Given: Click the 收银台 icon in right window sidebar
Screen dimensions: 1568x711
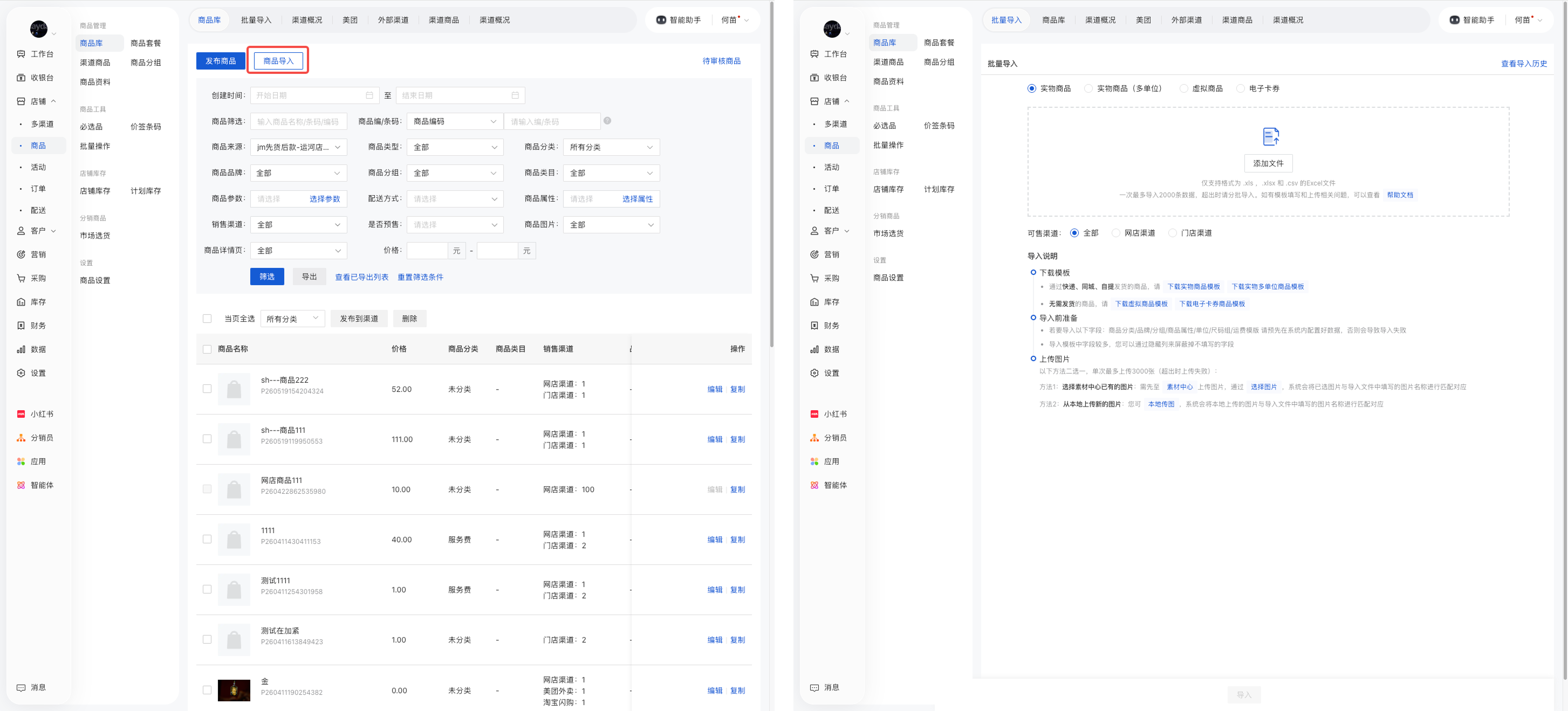Looking at the screenshot, I should pos(814,78).
